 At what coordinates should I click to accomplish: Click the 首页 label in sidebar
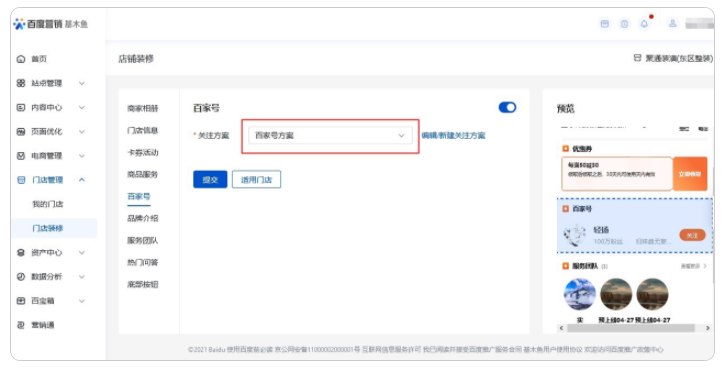39,59
